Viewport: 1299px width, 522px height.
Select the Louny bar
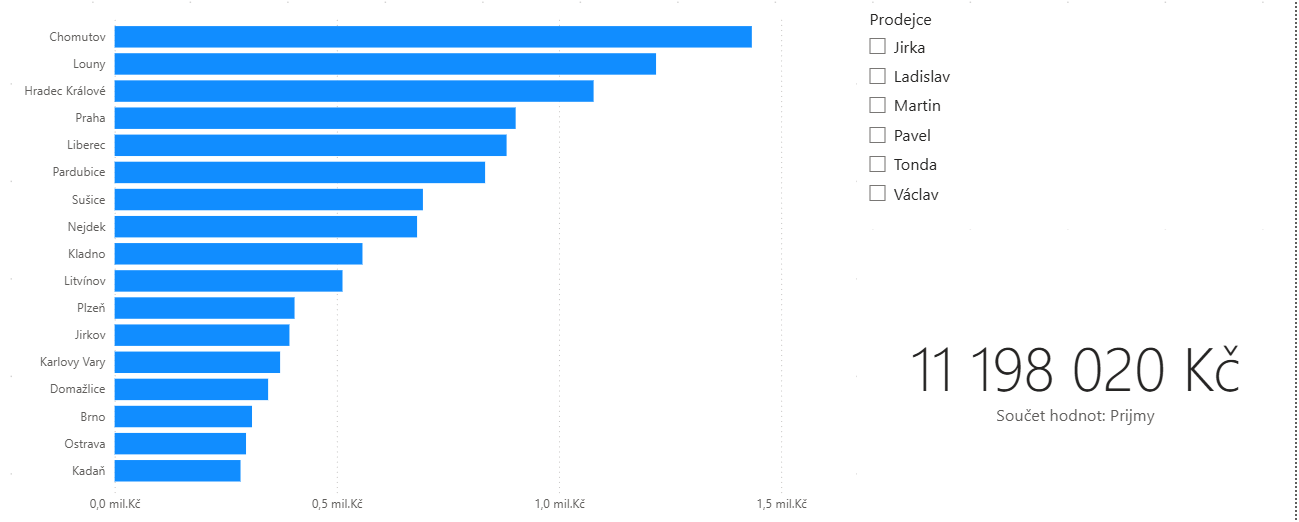pyautogui.click(x=385, y=64)
